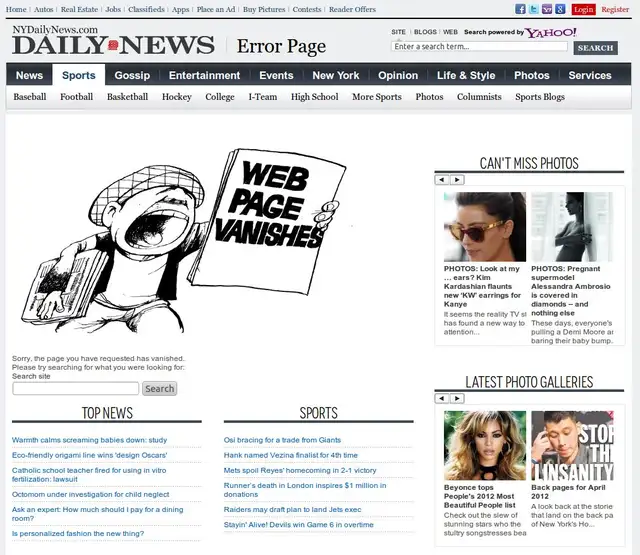640x555 pixels.
Task: Open the Yahoo social icon
Action: click(x=547, y=9)
